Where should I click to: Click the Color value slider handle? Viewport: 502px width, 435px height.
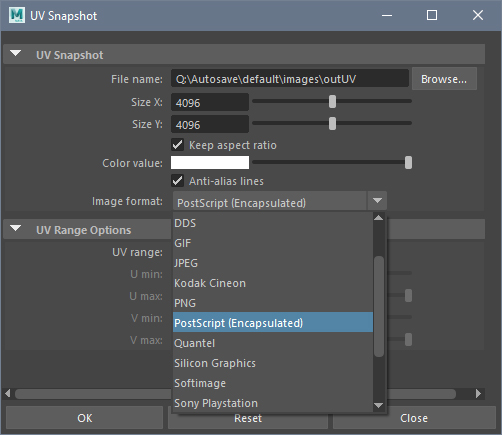tap(408, 163)
